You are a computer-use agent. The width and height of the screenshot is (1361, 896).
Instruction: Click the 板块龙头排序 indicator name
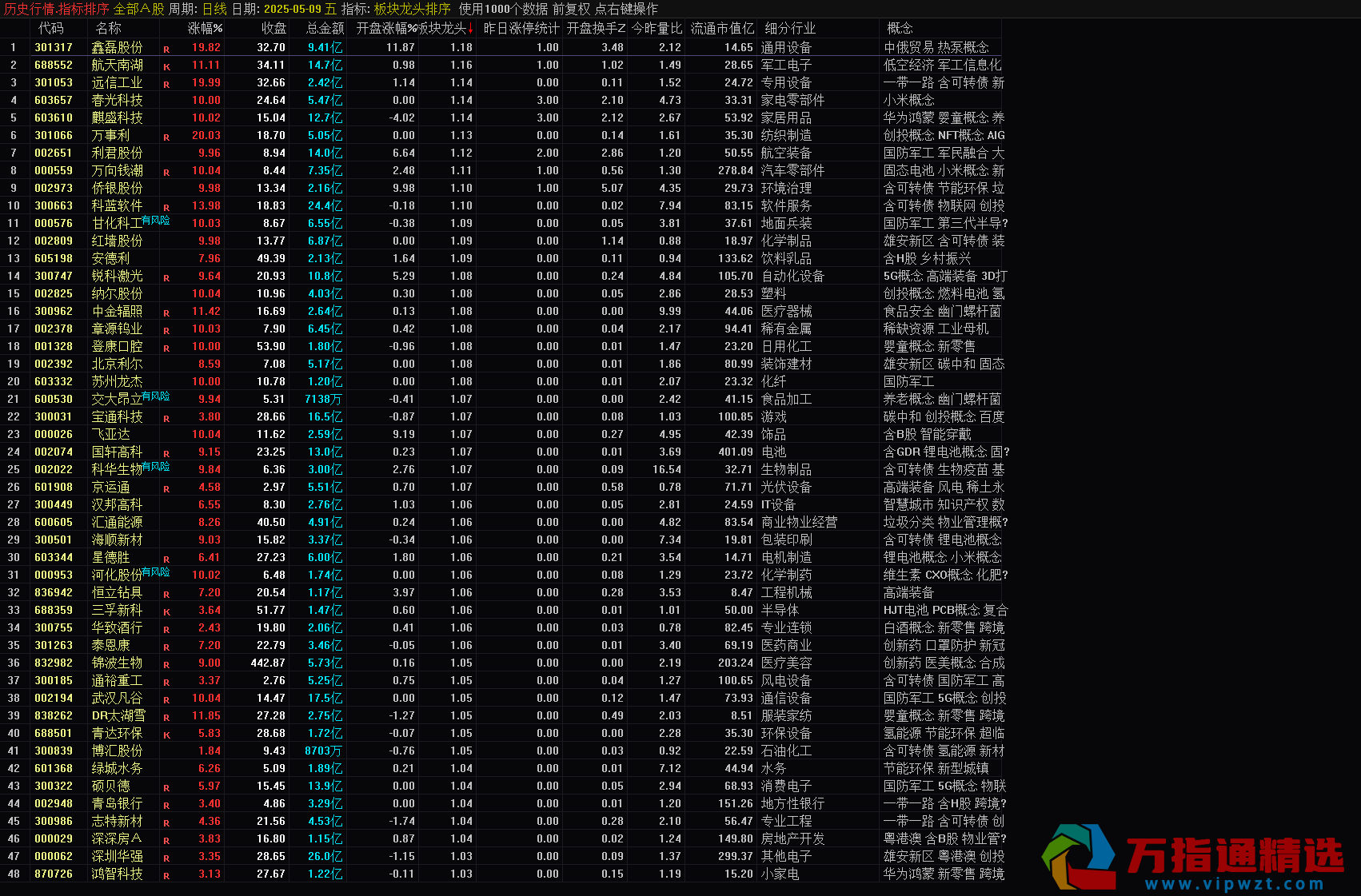coord(413,9)
